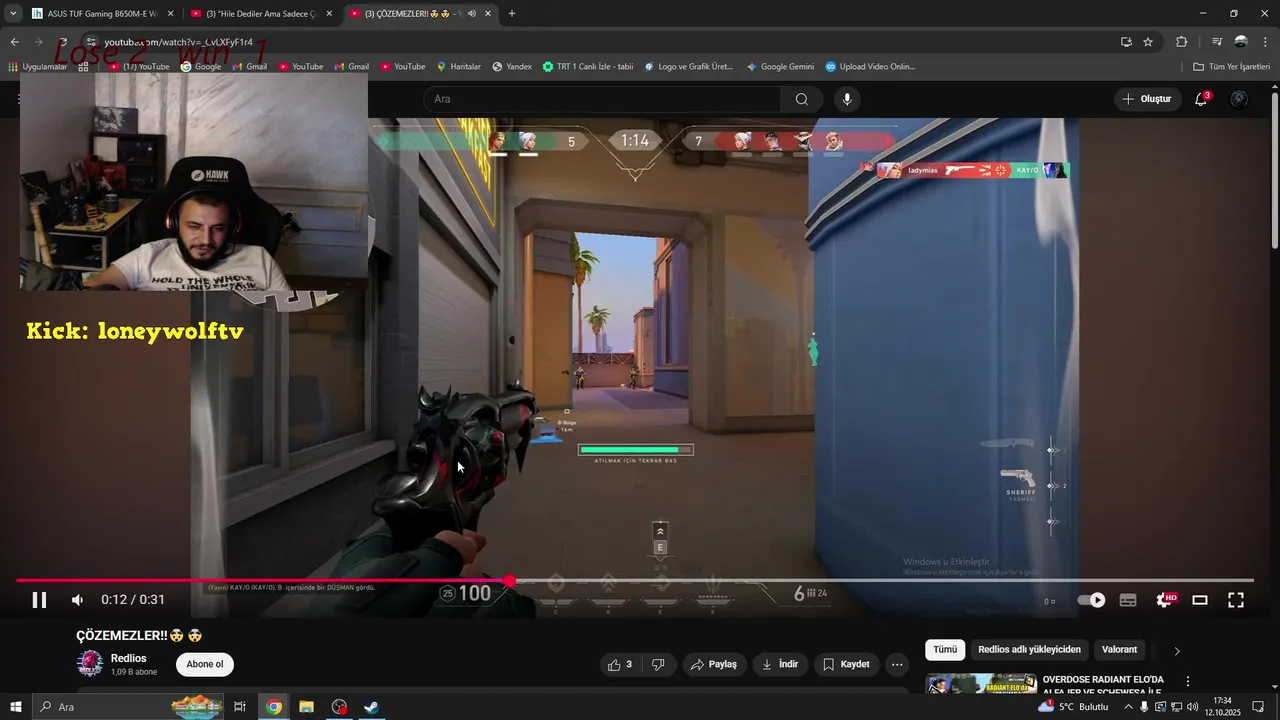Open File Explorer from the taskbar
The width and height of the screenshot is (1280, 720).
coord(306,707)
